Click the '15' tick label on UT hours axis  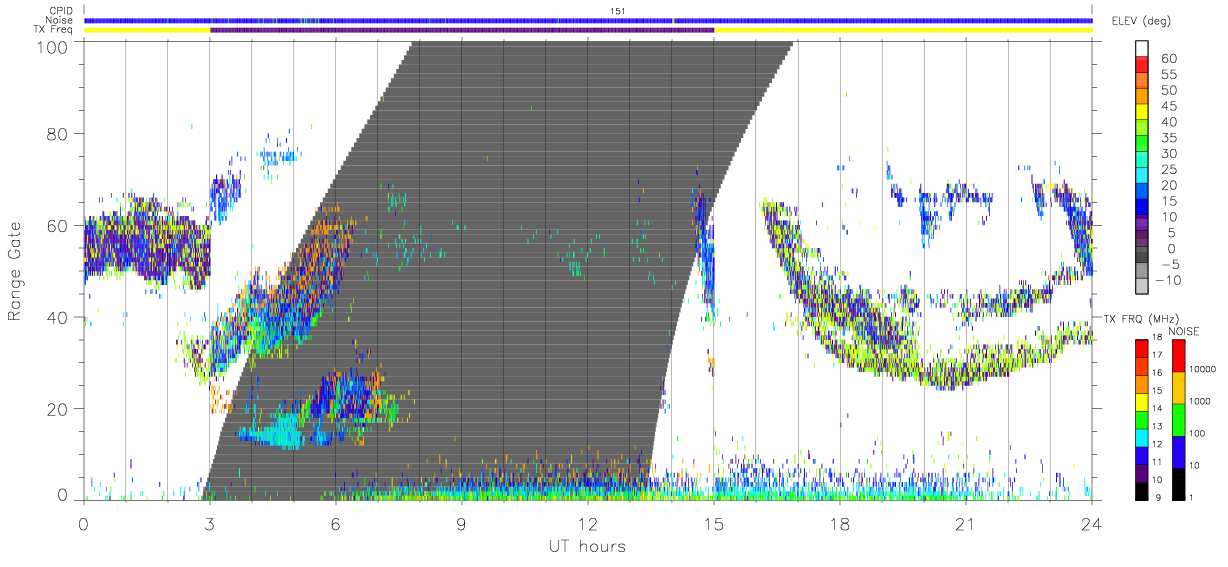pyautogui.click(x=714, y=523)
